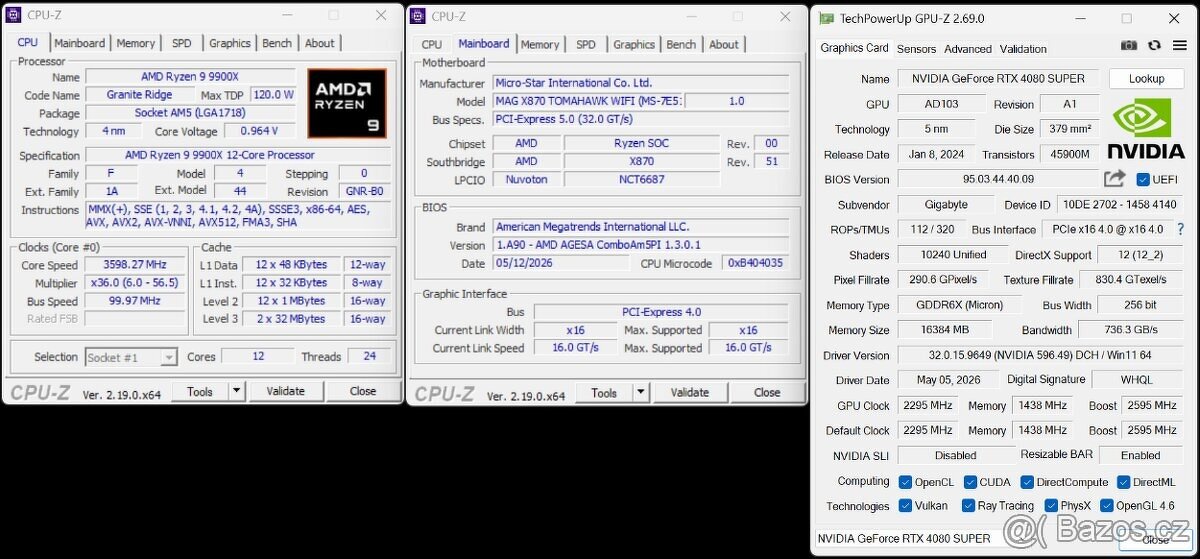Screen dimensions: 1200x559
Task: Click Close button in the processor CPU-Z window
Action: point(363,391)
